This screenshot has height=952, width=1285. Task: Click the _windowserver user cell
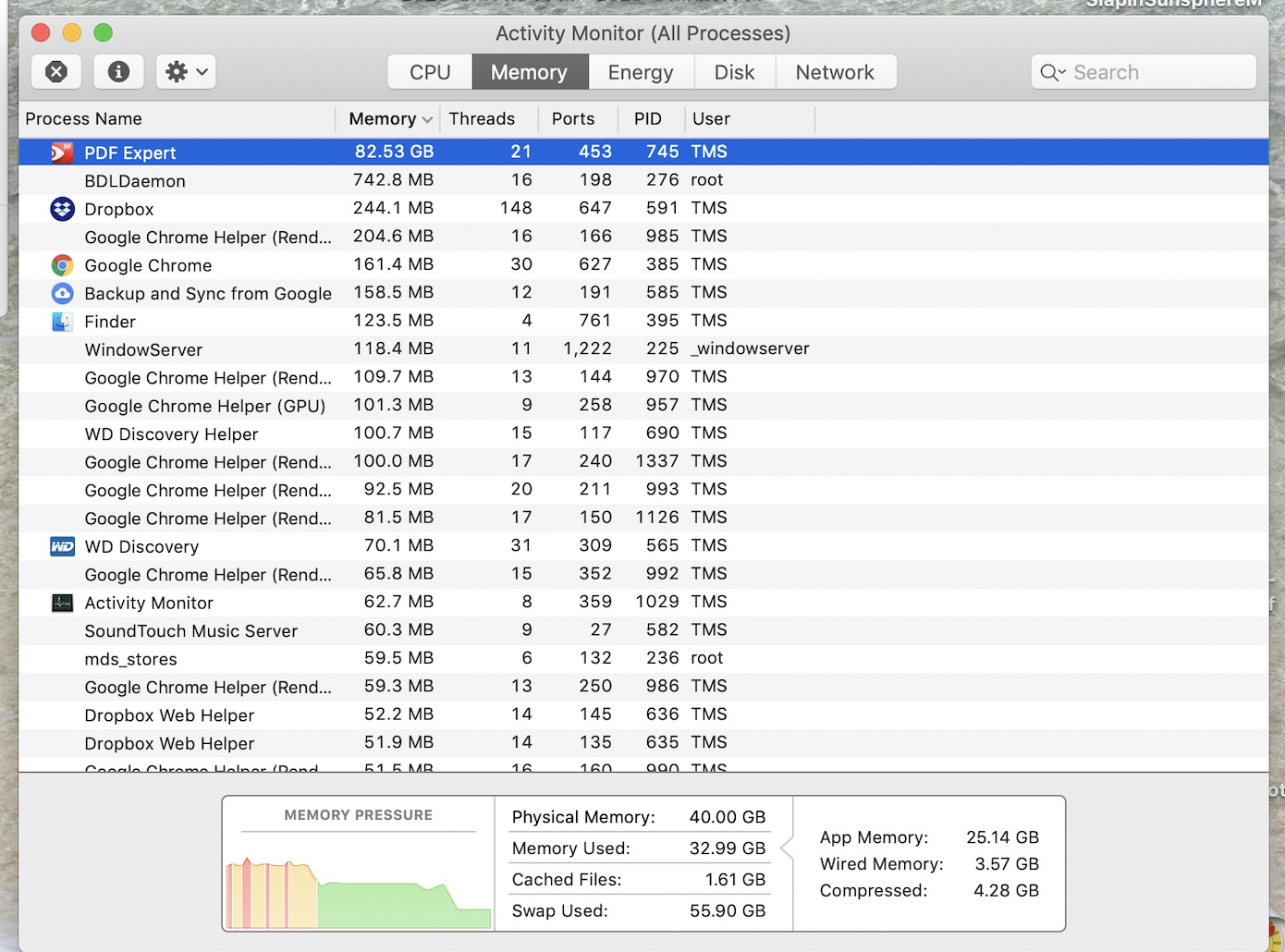[750, 348]
